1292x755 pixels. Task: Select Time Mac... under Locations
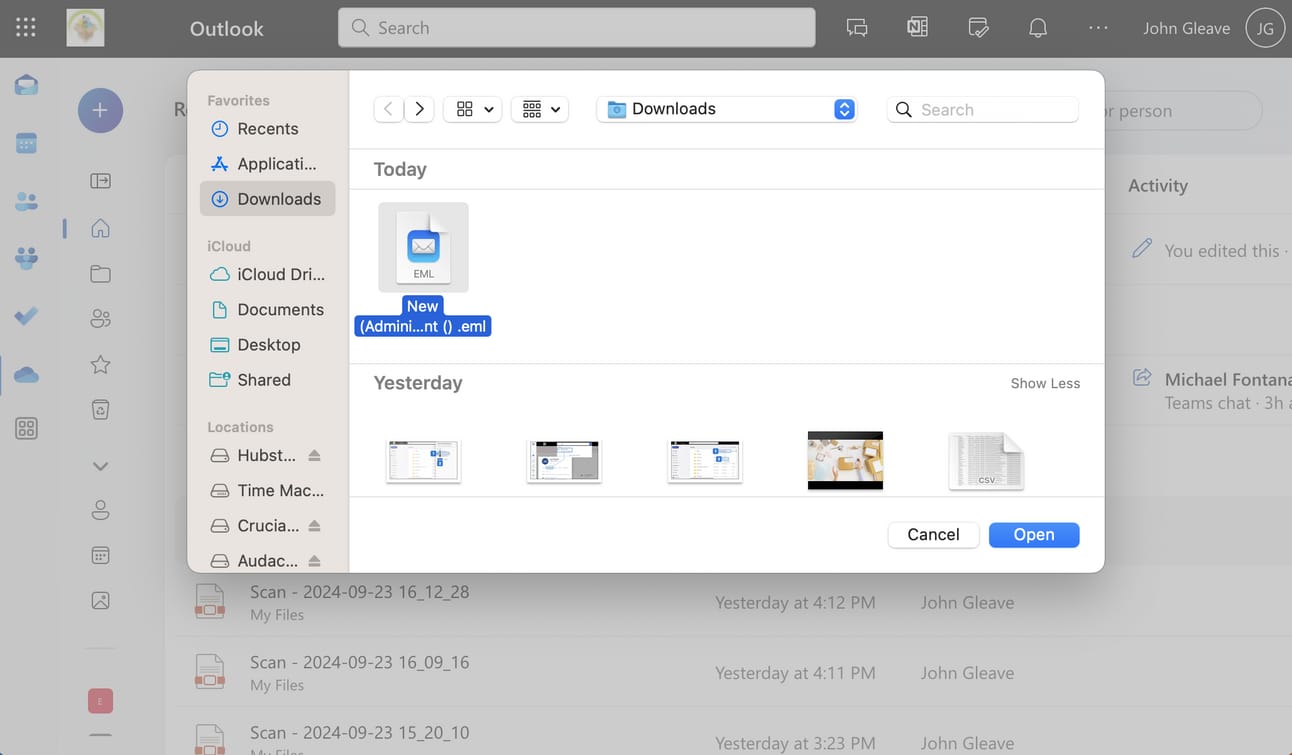point(267,490)
